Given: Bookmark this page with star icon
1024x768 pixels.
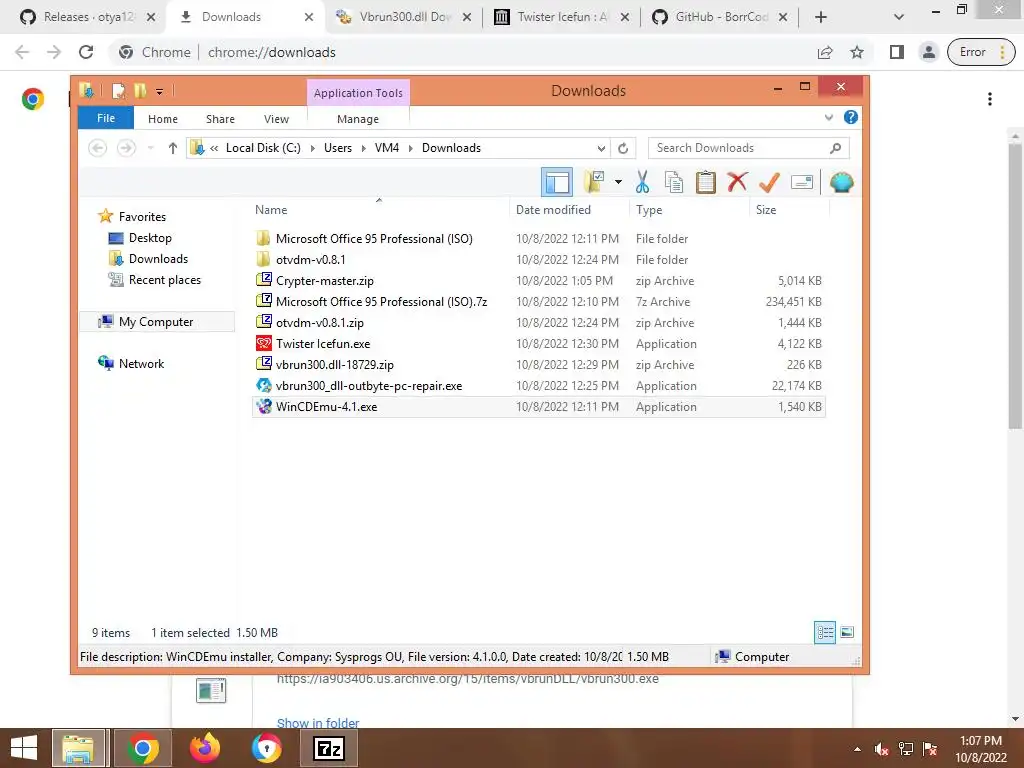Looking at the screenshot, I should (x=857, y=52).
